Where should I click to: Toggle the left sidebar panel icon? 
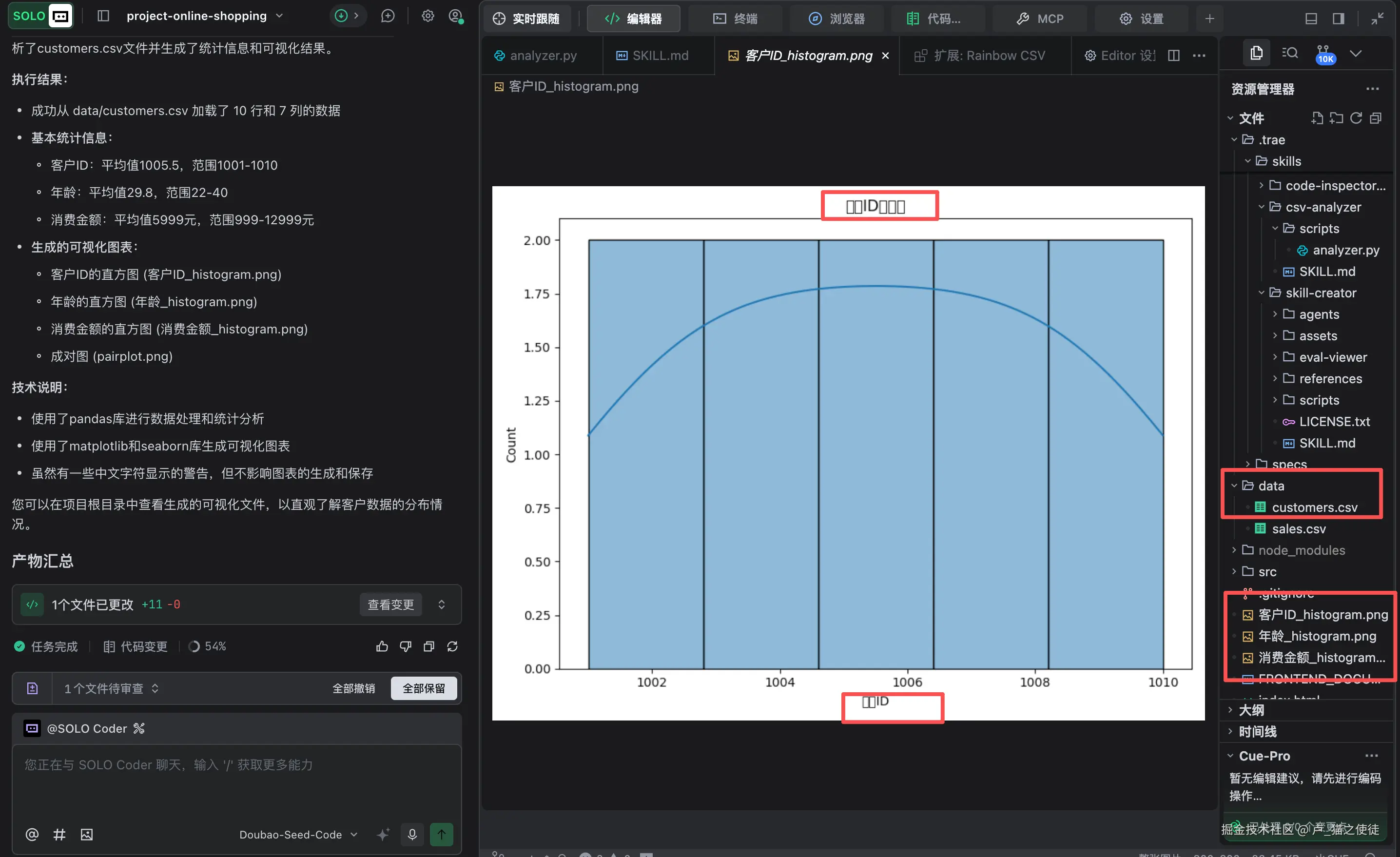tap(103, 16)
